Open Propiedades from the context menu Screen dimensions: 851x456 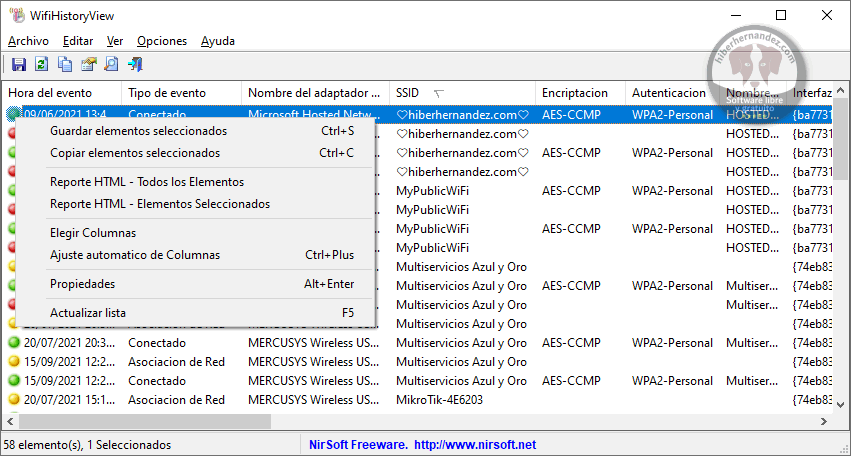tap(195, 284)
